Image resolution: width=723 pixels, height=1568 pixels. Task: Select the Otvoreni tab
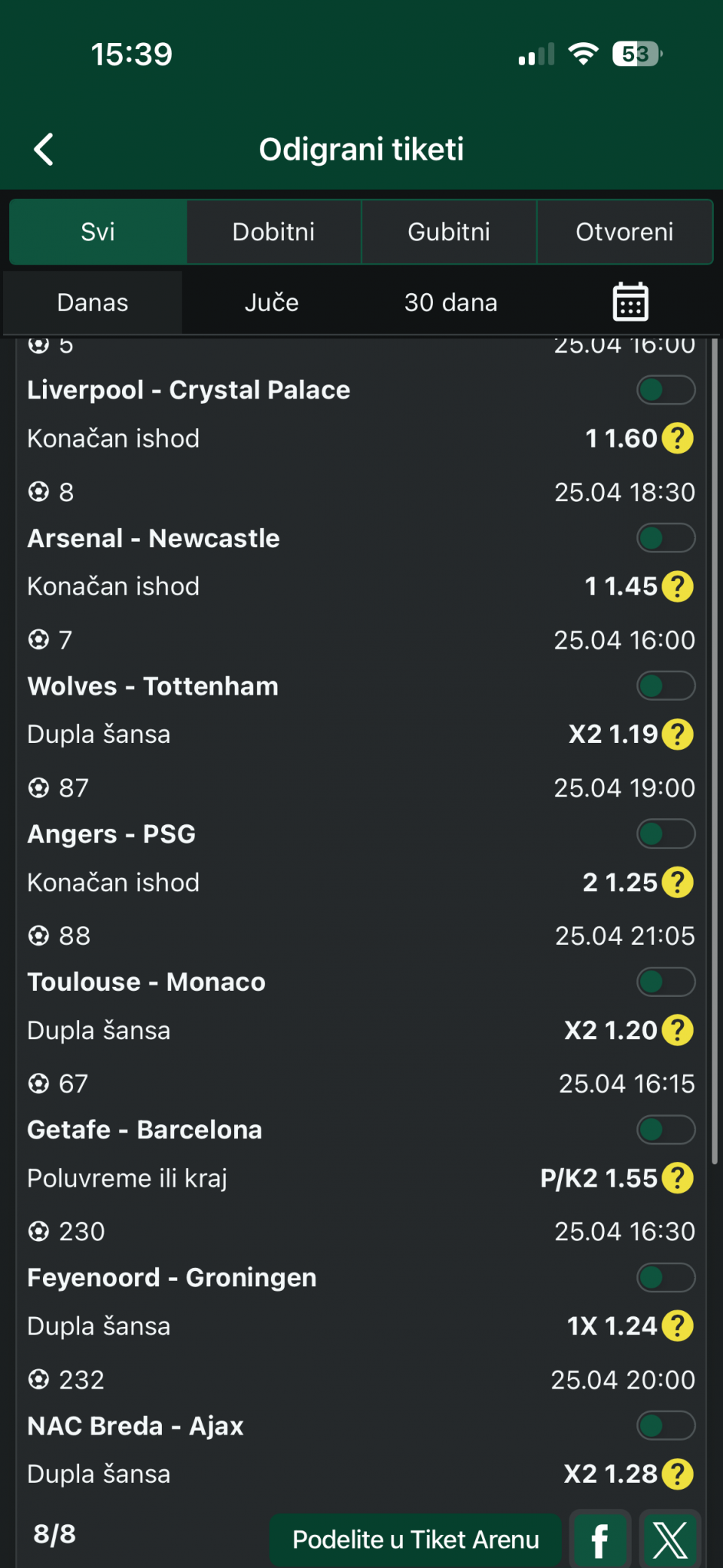[624, 232]
